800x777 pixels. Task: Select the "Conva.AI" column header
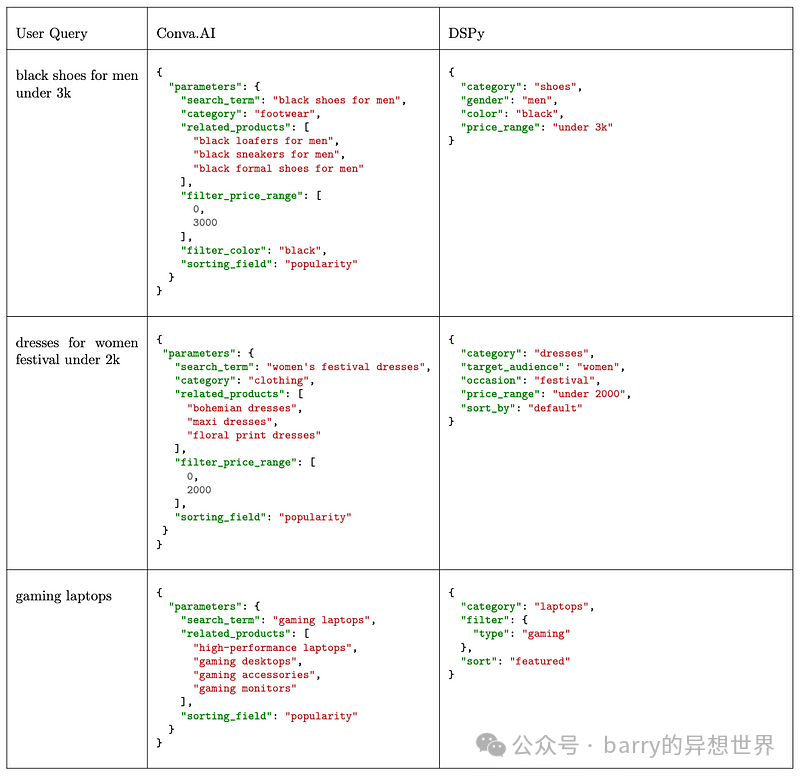click(x=186, y=34)
